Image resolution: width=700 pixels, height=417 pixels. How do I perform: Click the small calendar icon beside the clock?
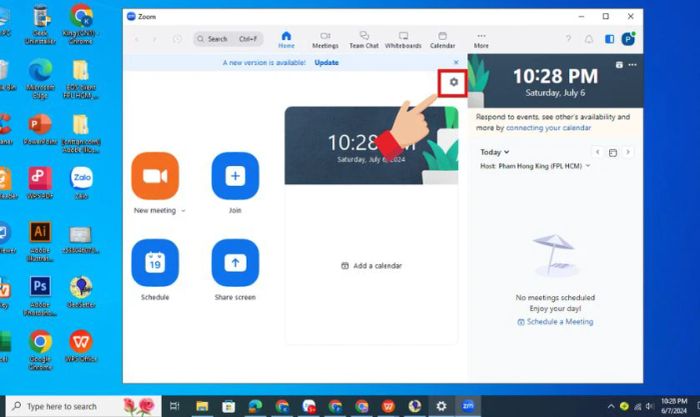(x=619, y=65)
